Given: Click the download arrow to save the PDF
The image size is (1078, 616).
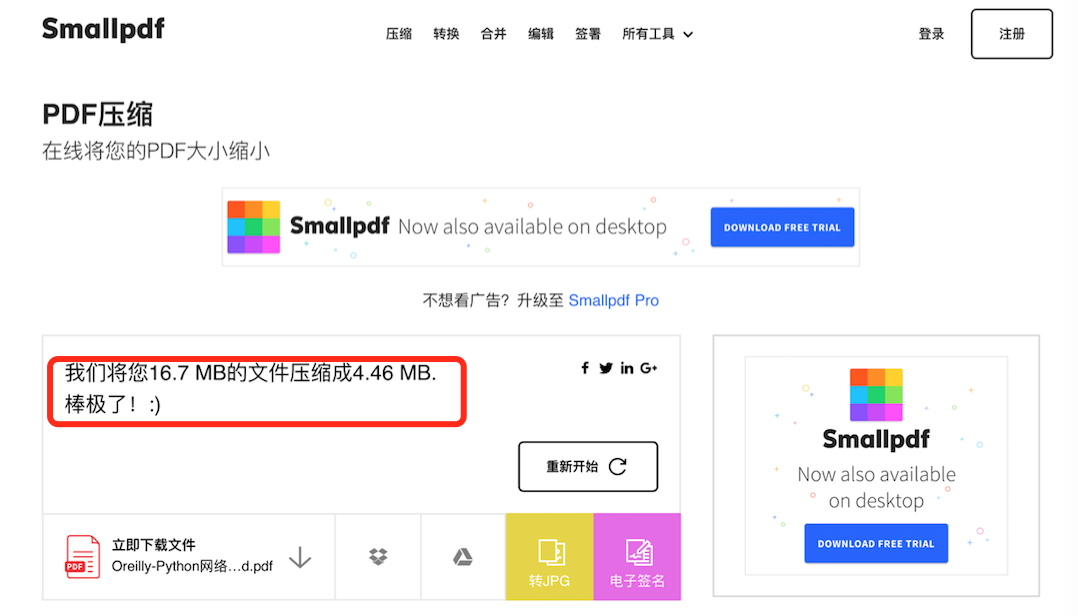Looking at the screenshot, I should click(299, 557).
